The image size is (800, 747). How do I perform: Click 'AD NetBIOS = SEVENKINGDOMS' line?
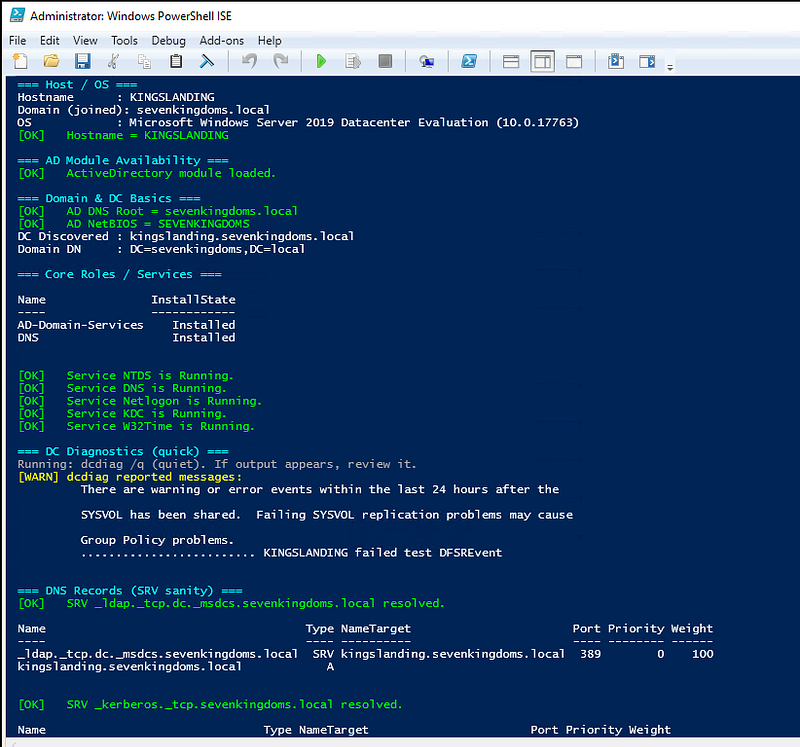(x=134, y=224)
